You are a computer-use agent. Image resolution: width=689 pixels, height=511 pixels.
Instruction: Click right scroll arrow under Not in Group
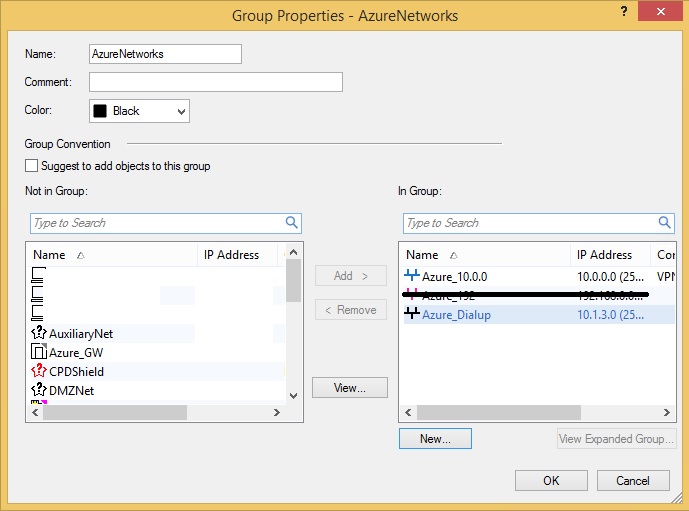point(277,413)
